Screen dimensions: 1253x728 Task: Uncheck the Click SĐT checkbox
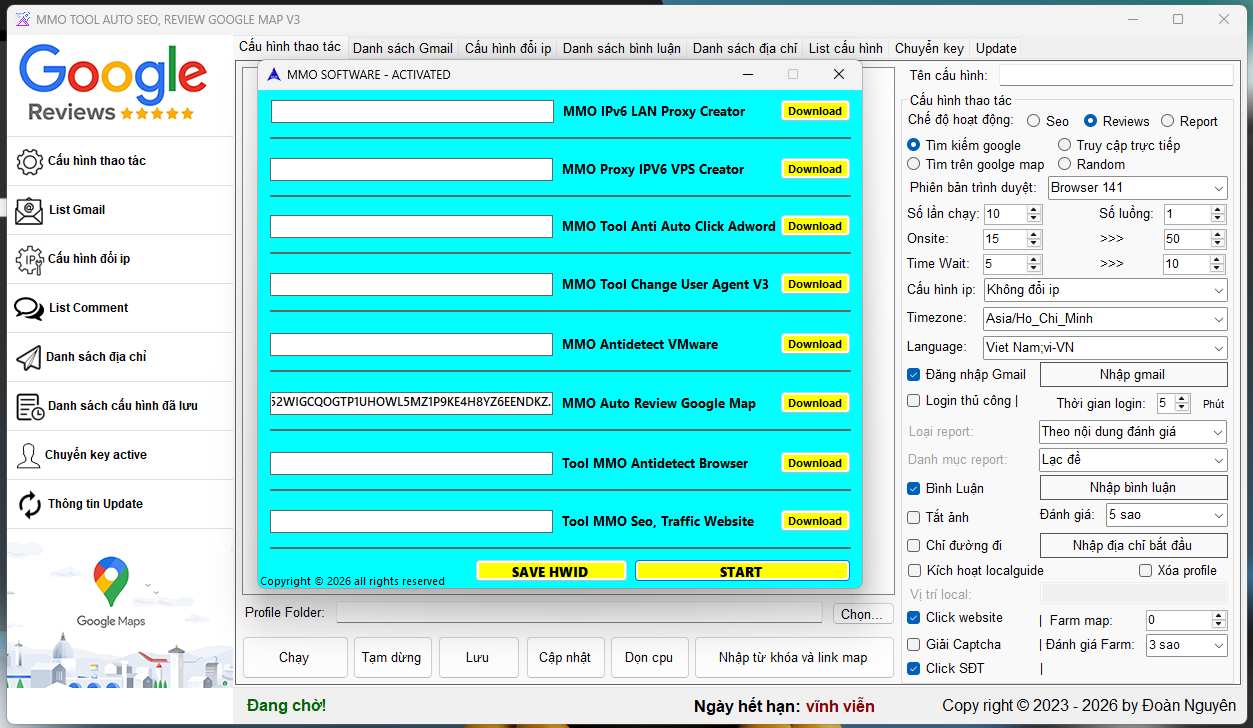(914, 668)
